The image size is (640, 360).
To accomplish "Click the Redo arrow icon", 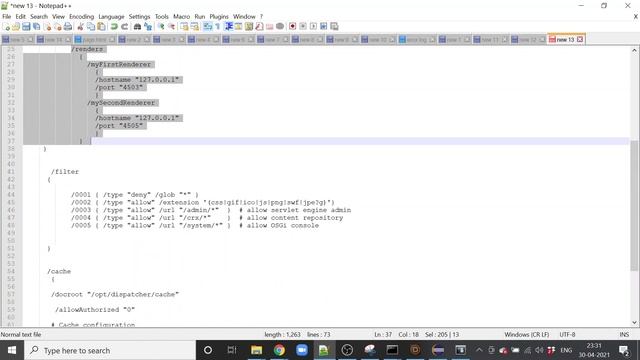I will click(124, 27).
